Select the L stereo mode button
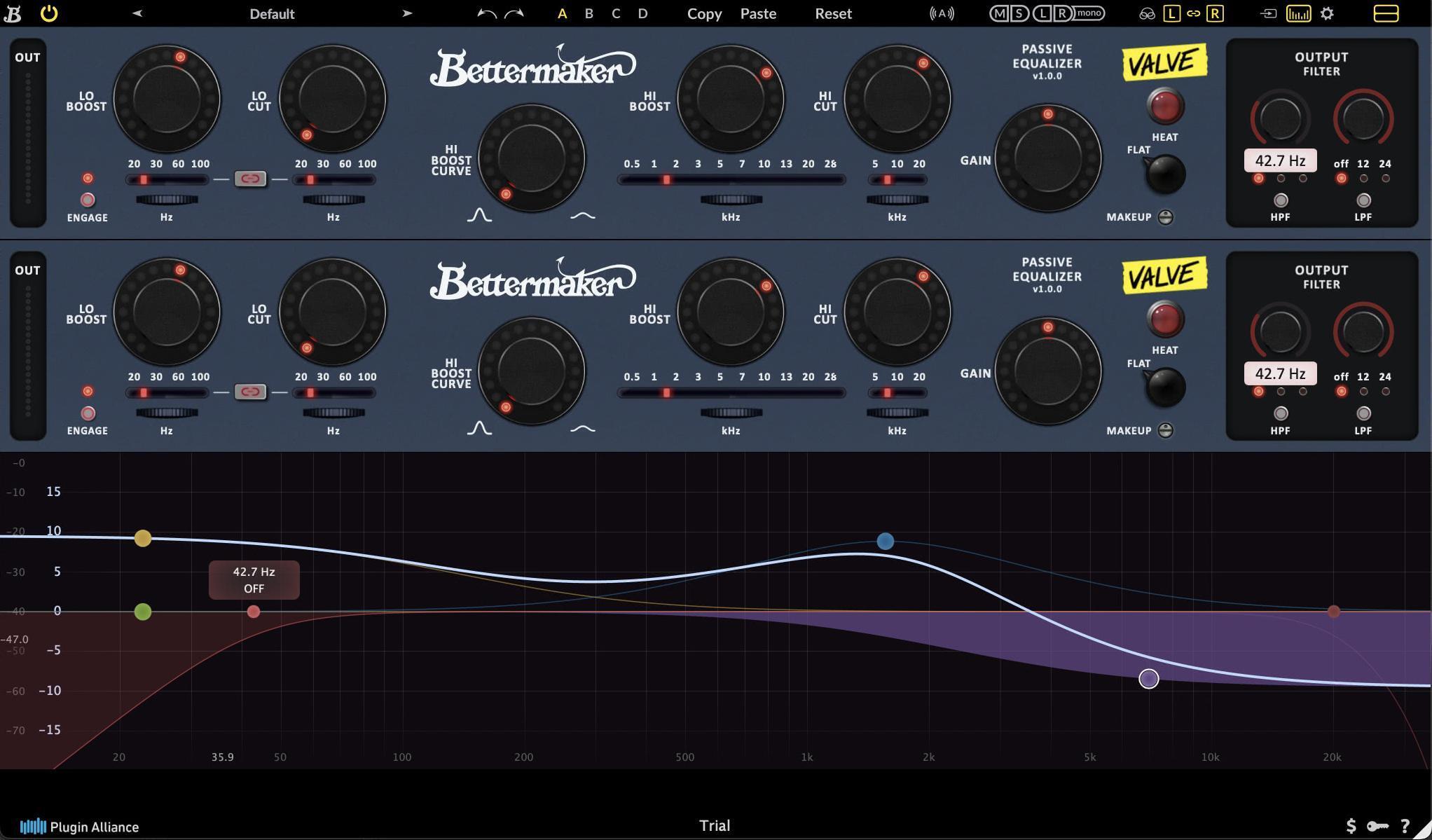This screenshot has width=1432, height=840. pyautogui.click(x=1044, y=13)
